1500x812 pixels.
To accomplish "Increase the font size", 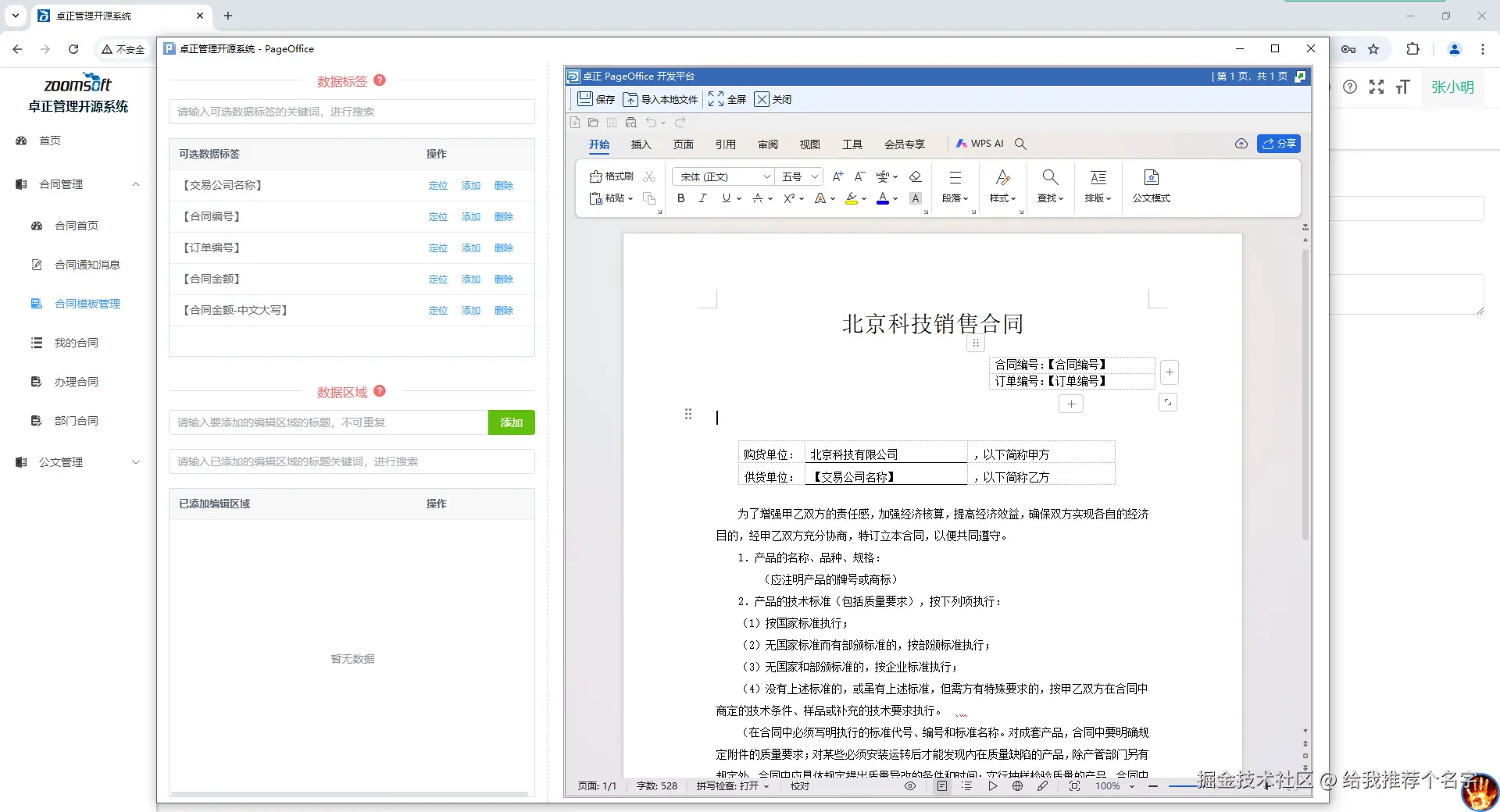I will pos(837,176).
